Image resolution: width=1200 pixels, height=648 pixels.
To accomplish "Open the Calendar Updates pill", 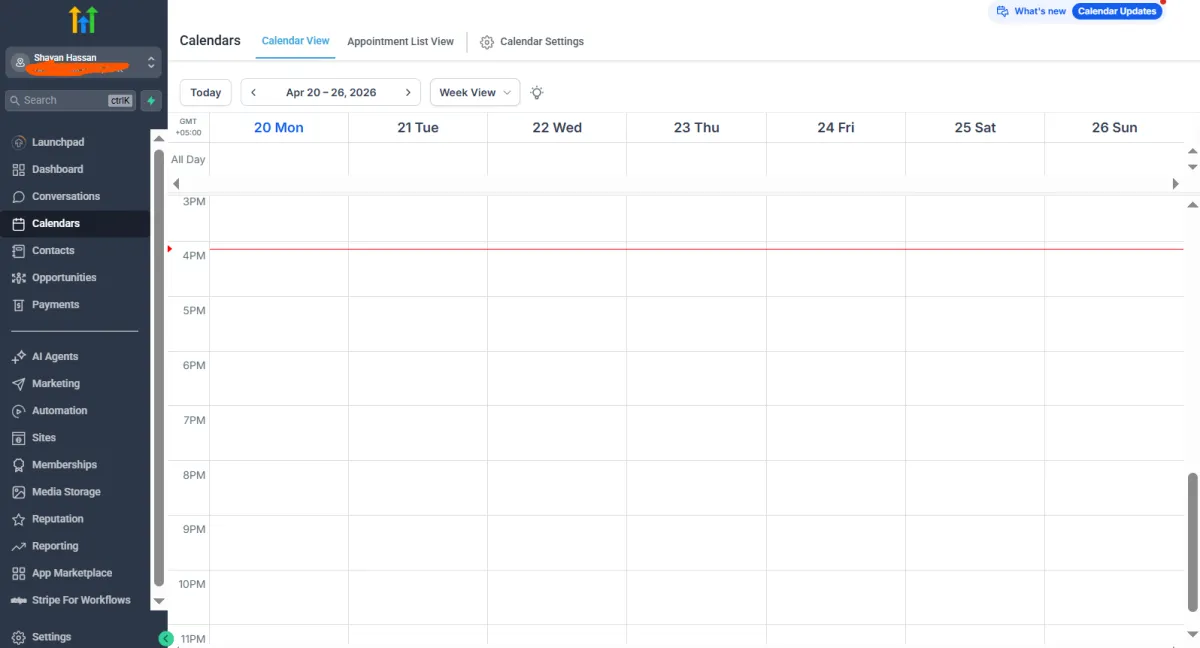I will 1117,11.
